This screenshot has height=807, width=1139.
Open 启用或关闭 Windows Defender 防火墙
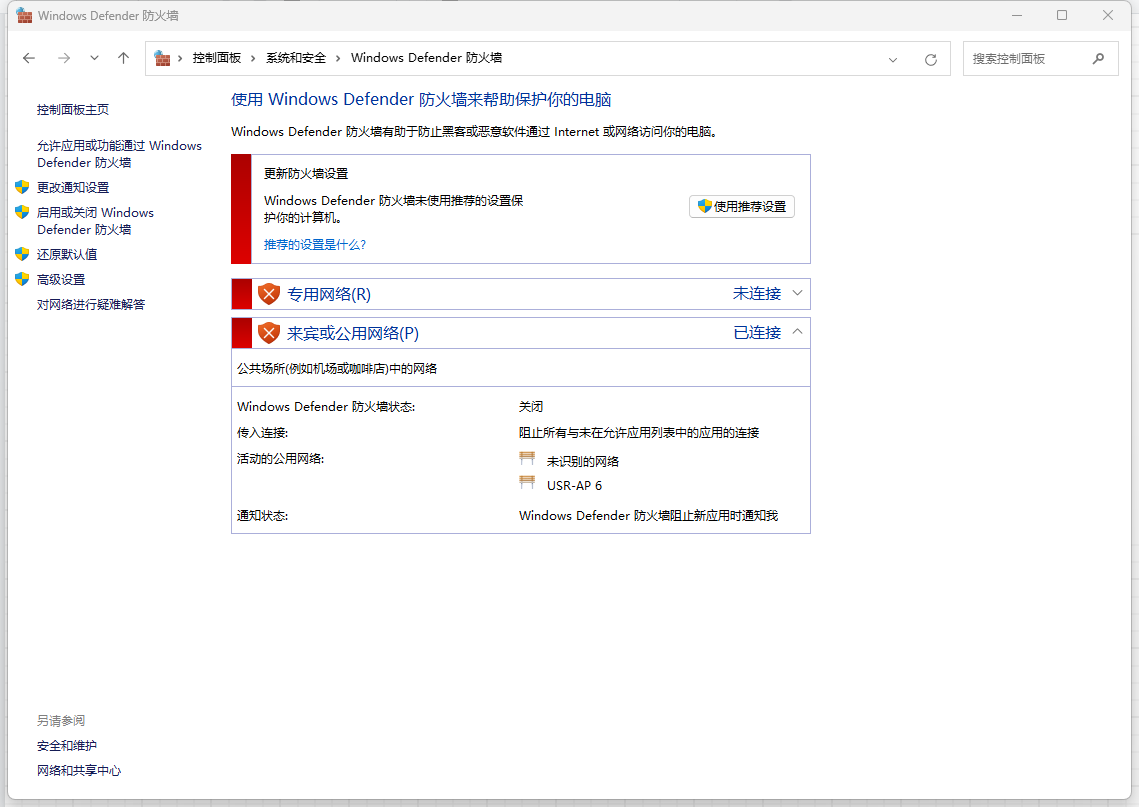pyautogui.click(x=95, y=221)
